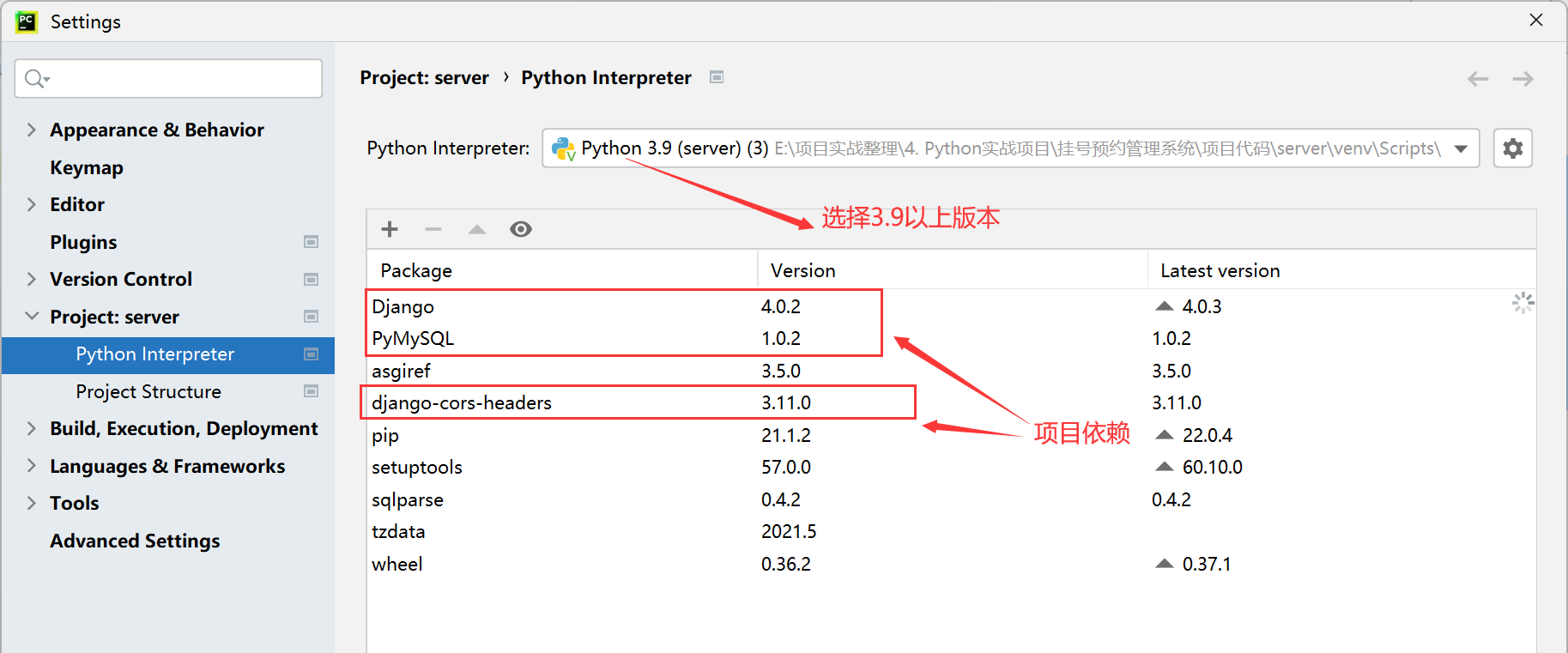Expand the Tools section

point(32,503)
